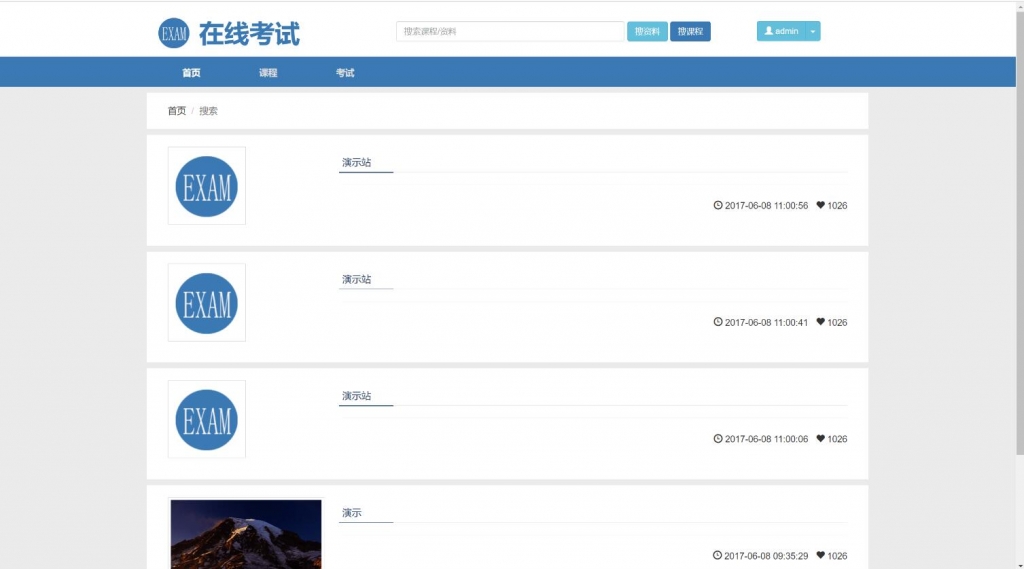Go to 考试 in the navigation bar
Screen dimensions: 1024x569
tap(345, 73)
